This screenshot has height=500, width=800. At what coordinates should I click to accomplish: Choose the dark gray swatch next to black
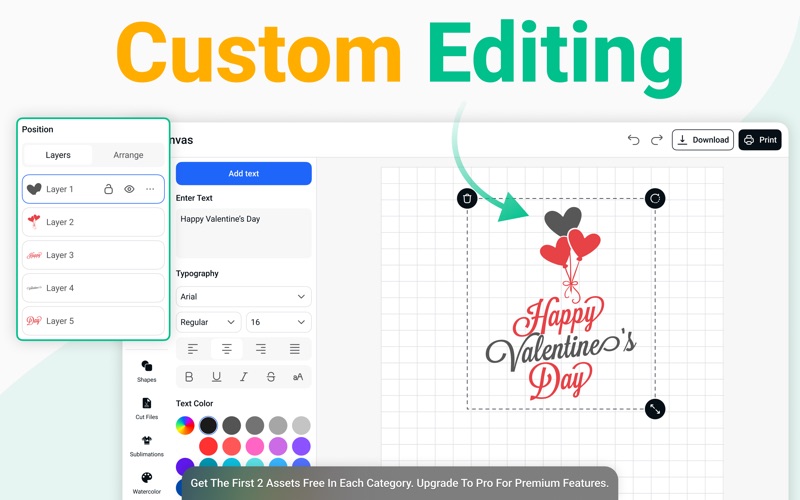click(232, 425)
